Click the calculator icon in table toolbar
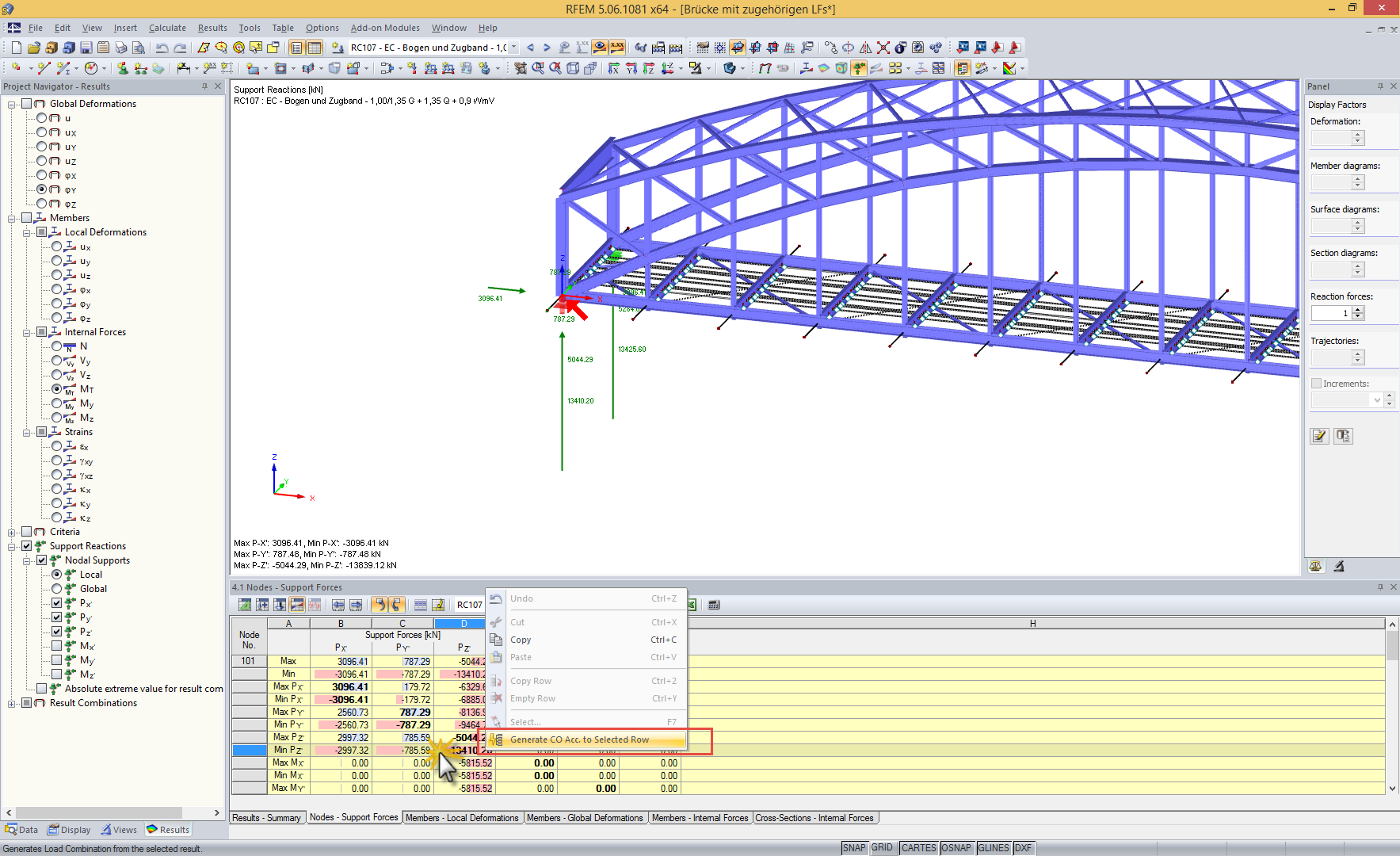 (x=714, y=605)
